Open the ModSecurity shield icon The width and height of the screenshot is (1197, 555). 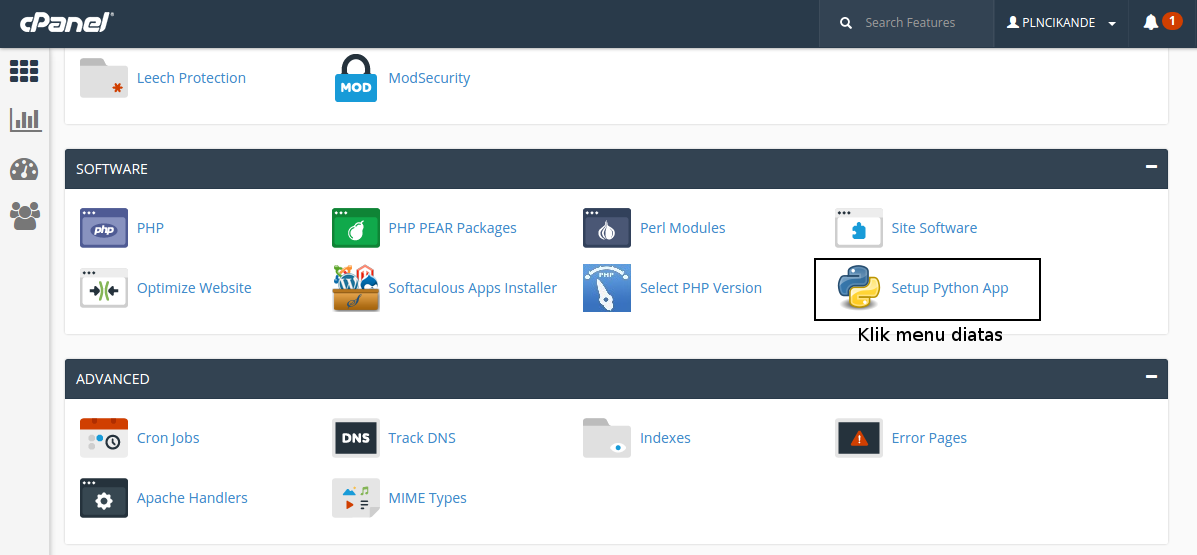(356, 78)
